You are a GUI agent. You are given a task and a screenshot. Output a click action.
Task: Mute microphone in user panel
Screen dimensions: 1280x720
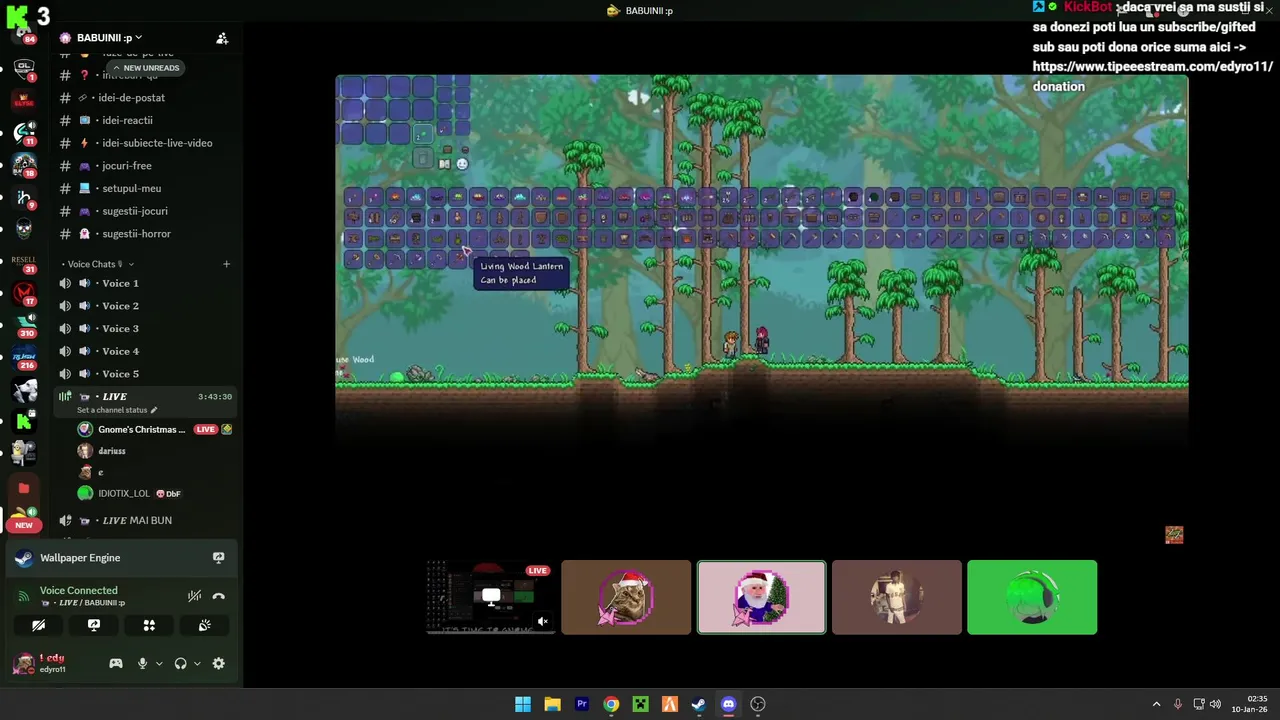142,663
